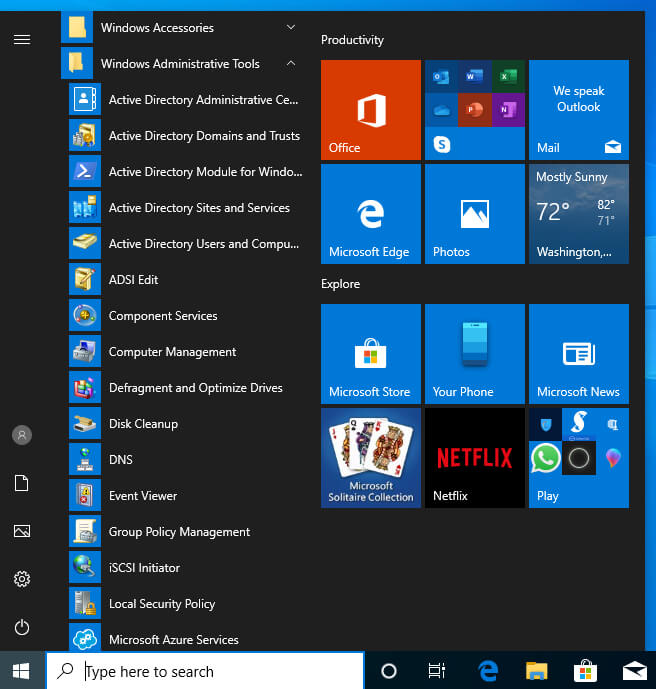656x689 pixels.
Task: Click PowerPoint icon in Office apps tile
Action: [x=475, y=110]
